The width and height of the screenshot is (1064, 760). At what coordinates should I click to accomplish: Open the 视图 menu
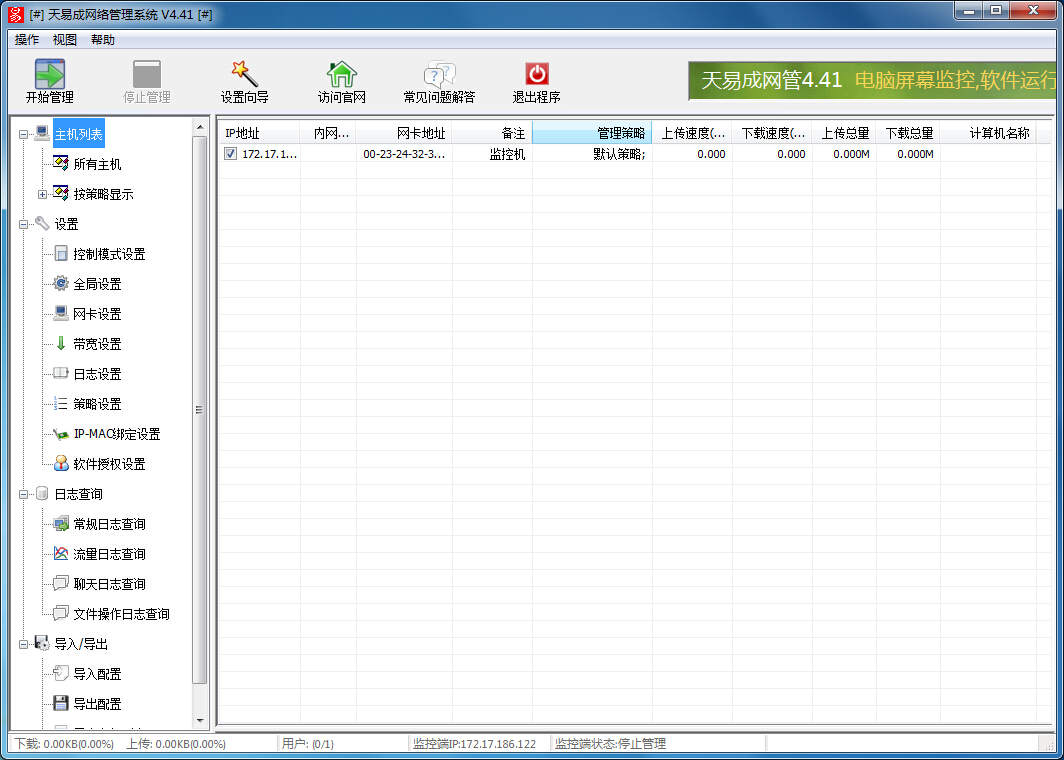(65, 40)
